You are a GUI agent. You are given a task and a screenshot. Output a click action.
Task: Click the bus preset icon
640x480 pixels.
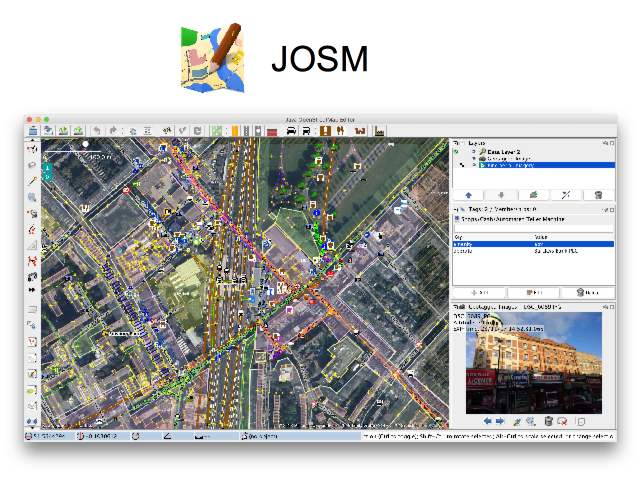tap(306, 131)
